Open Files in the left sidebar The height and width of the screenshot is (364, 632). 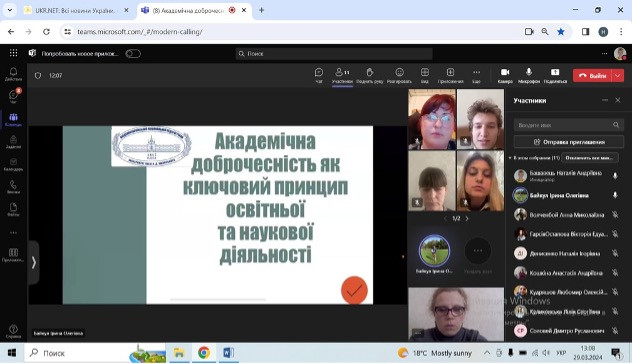13,210
